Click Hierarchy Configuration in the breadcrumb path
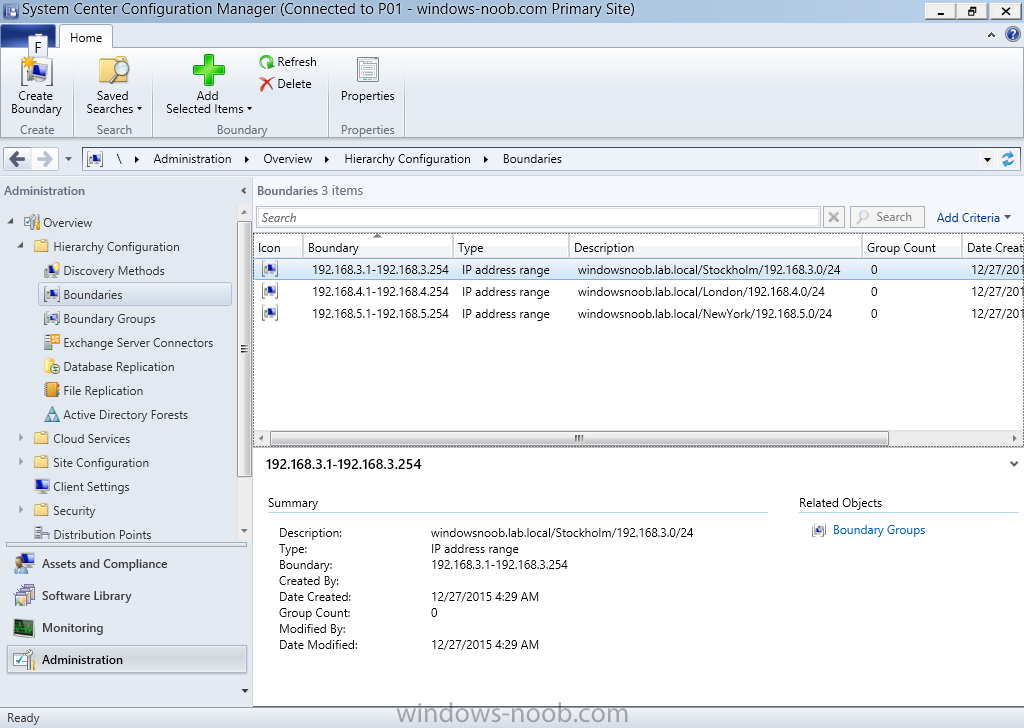The width and height of the screenshot is (1024, 728). point(408,159)
